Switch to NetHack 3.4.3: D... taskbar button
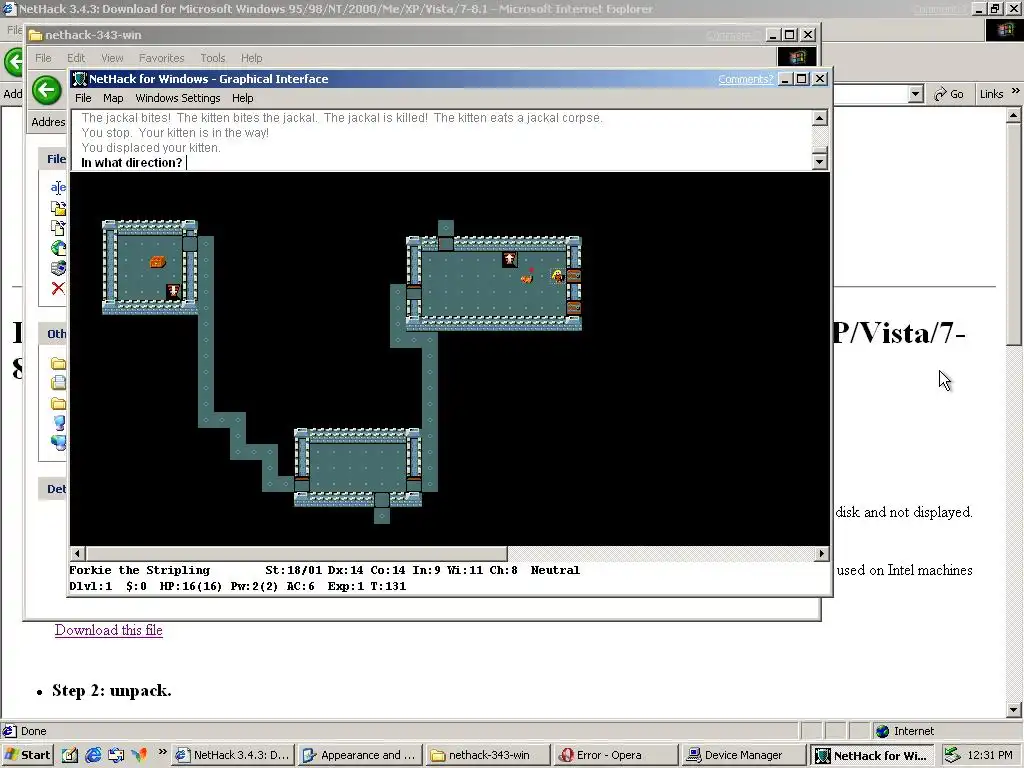1024x768 pixels. pos(233,755)
